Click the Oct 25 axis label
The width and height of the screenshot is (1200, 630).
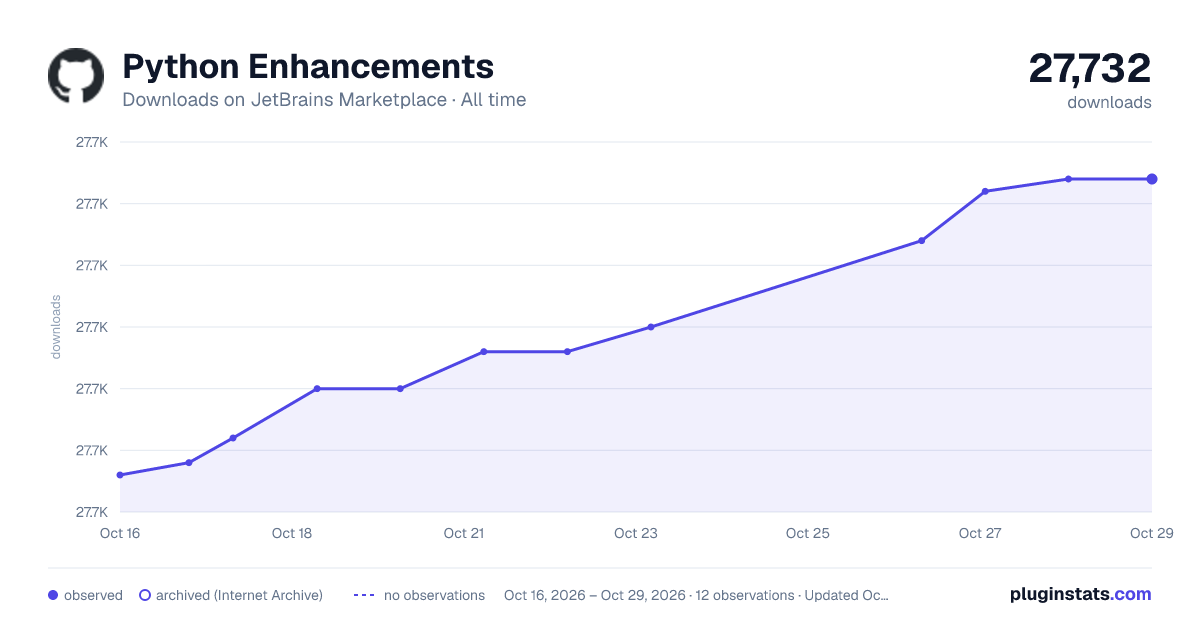tap(808, 533)
